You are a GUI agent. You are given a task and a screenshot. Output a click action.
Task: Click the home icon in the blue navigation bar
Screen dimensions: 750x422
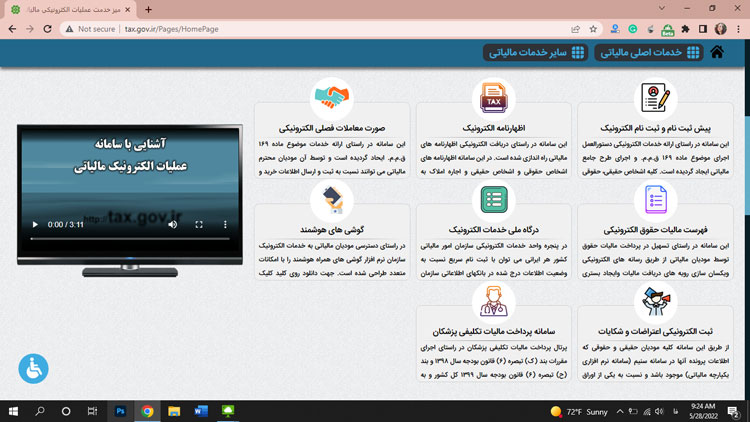[x=717, y=52]
